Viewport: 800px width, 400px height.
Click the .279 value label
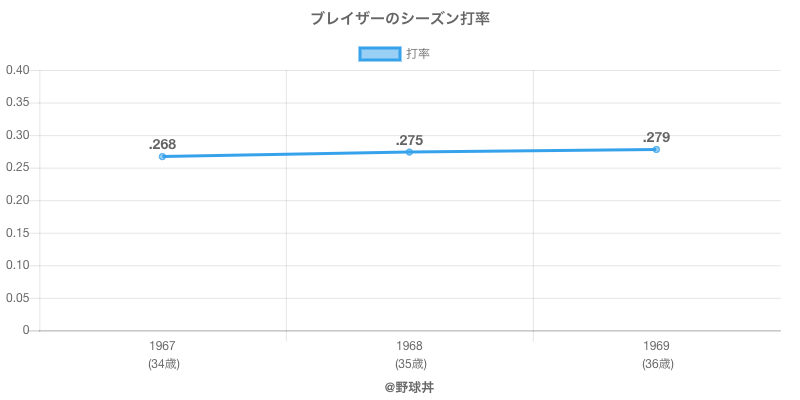pyautogui.click(x=656, y=137)
